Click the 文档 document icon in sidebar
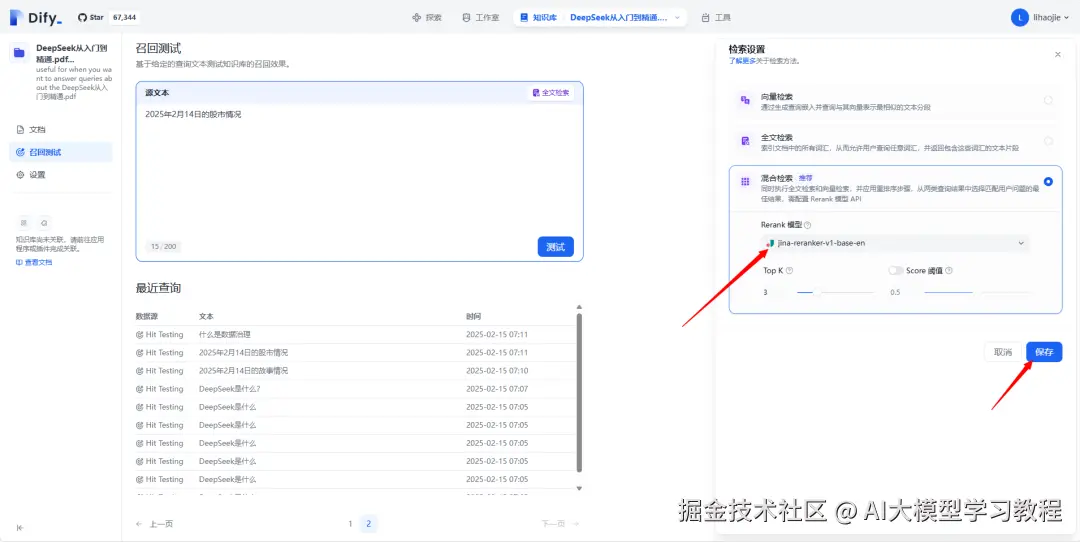Screen dimensions: 1080x542 [x=21, y=129]
